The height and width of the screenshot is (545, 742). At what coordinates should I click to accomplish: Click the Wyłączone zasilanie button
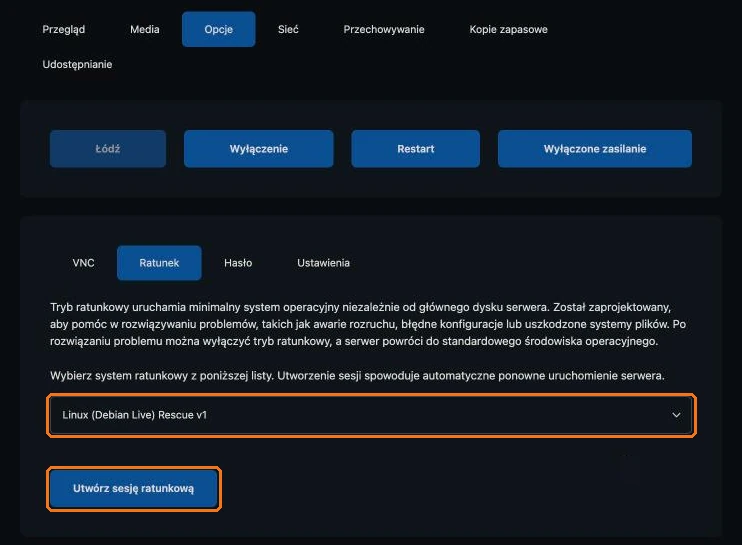point(595,149)
